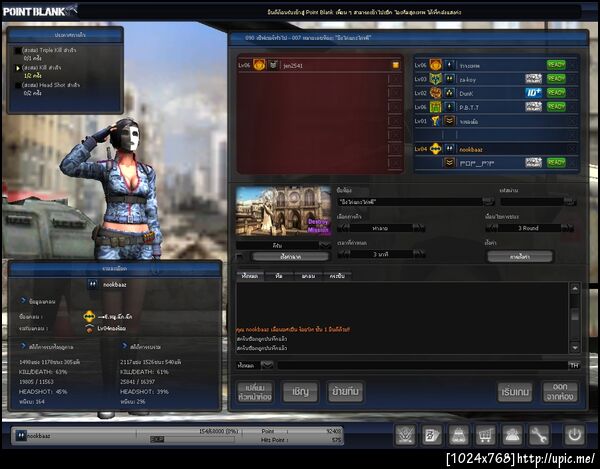Click the room password field
Viewport: 600px width, 469px height.
tap(532, 202)
